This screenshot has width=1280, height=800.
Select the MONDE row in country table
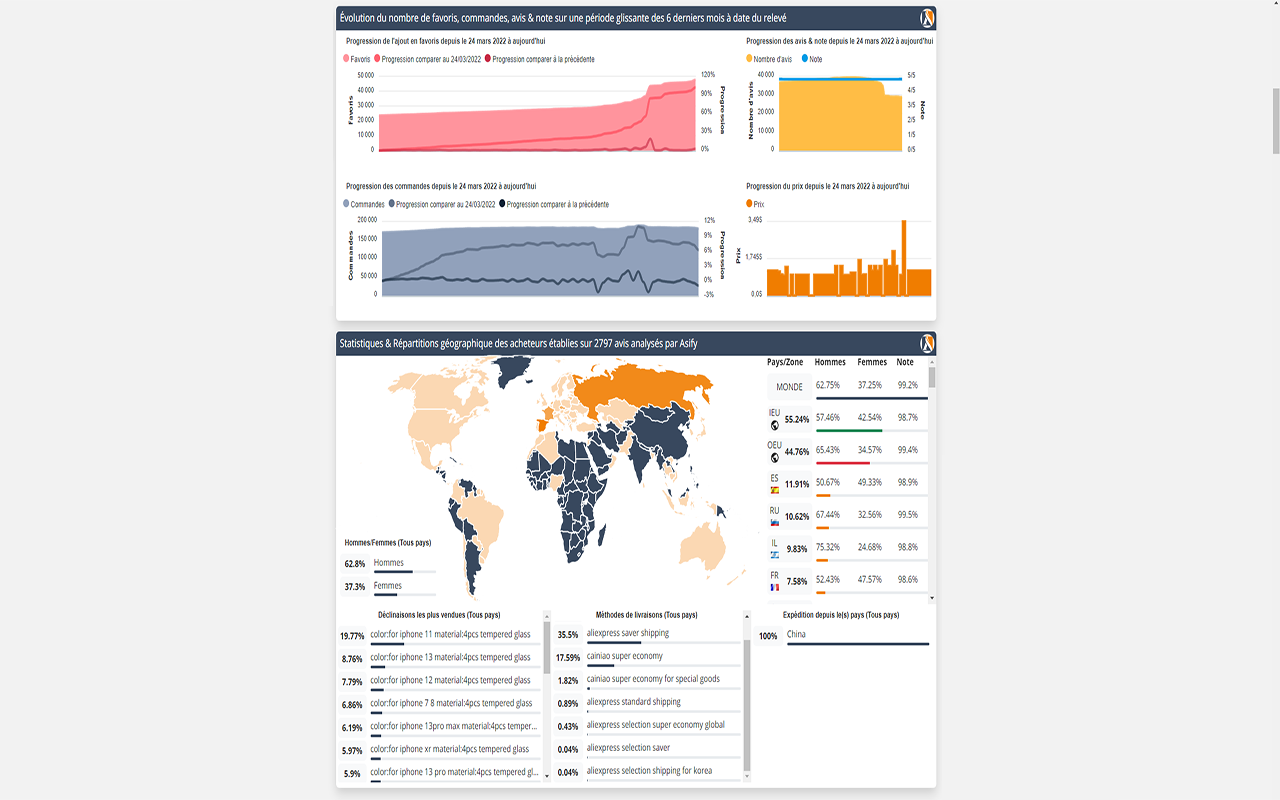click(789, 387)
